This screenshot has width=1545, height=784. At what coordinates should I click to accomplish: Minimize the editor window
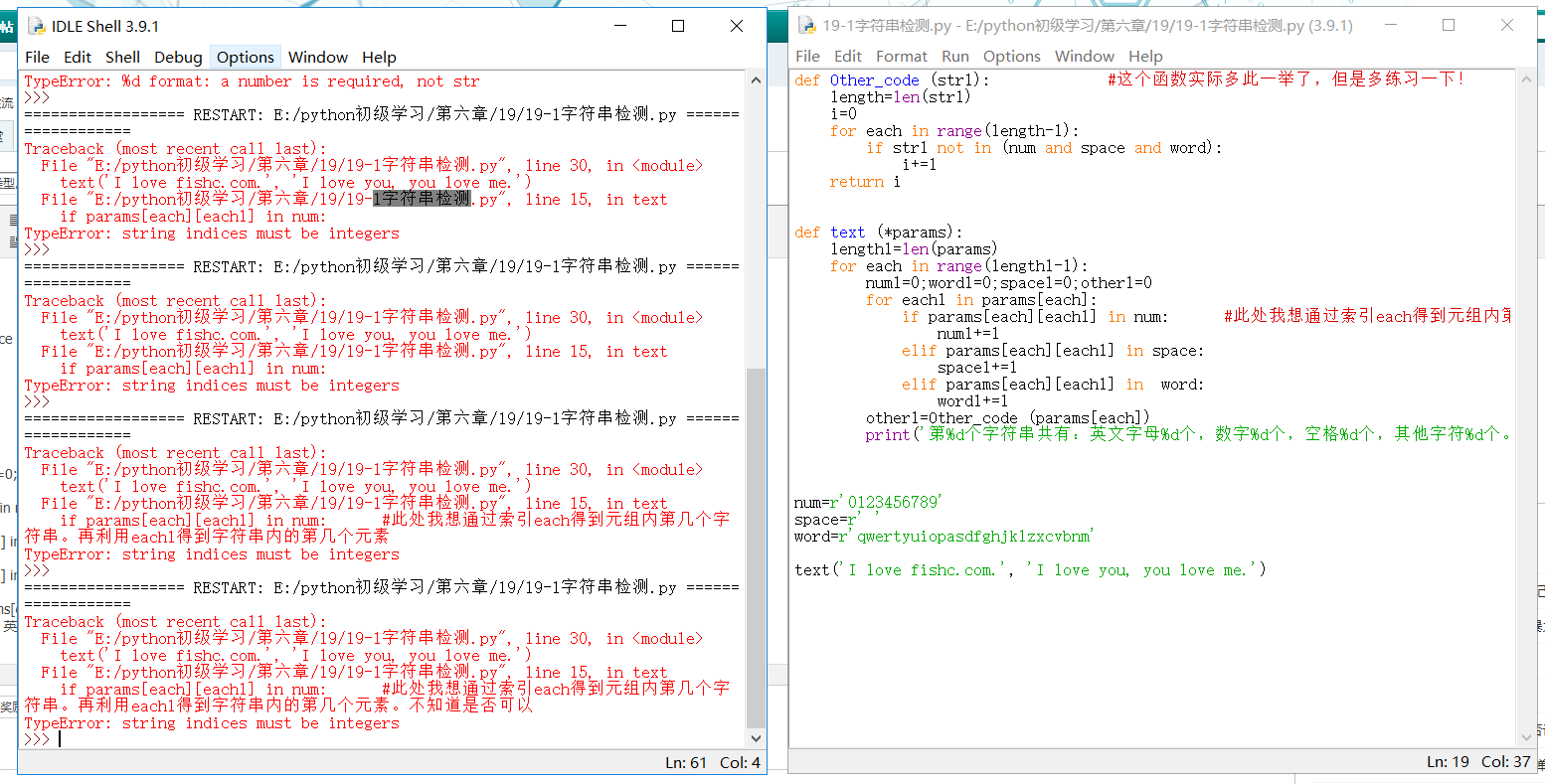(1390, 25)
